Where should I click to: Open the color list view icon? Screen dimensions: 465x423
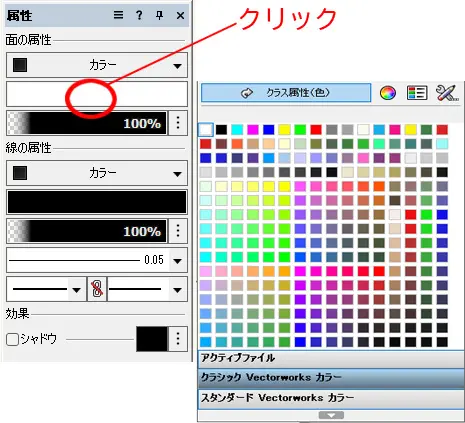pyautogui.click(x=417, y=93)
